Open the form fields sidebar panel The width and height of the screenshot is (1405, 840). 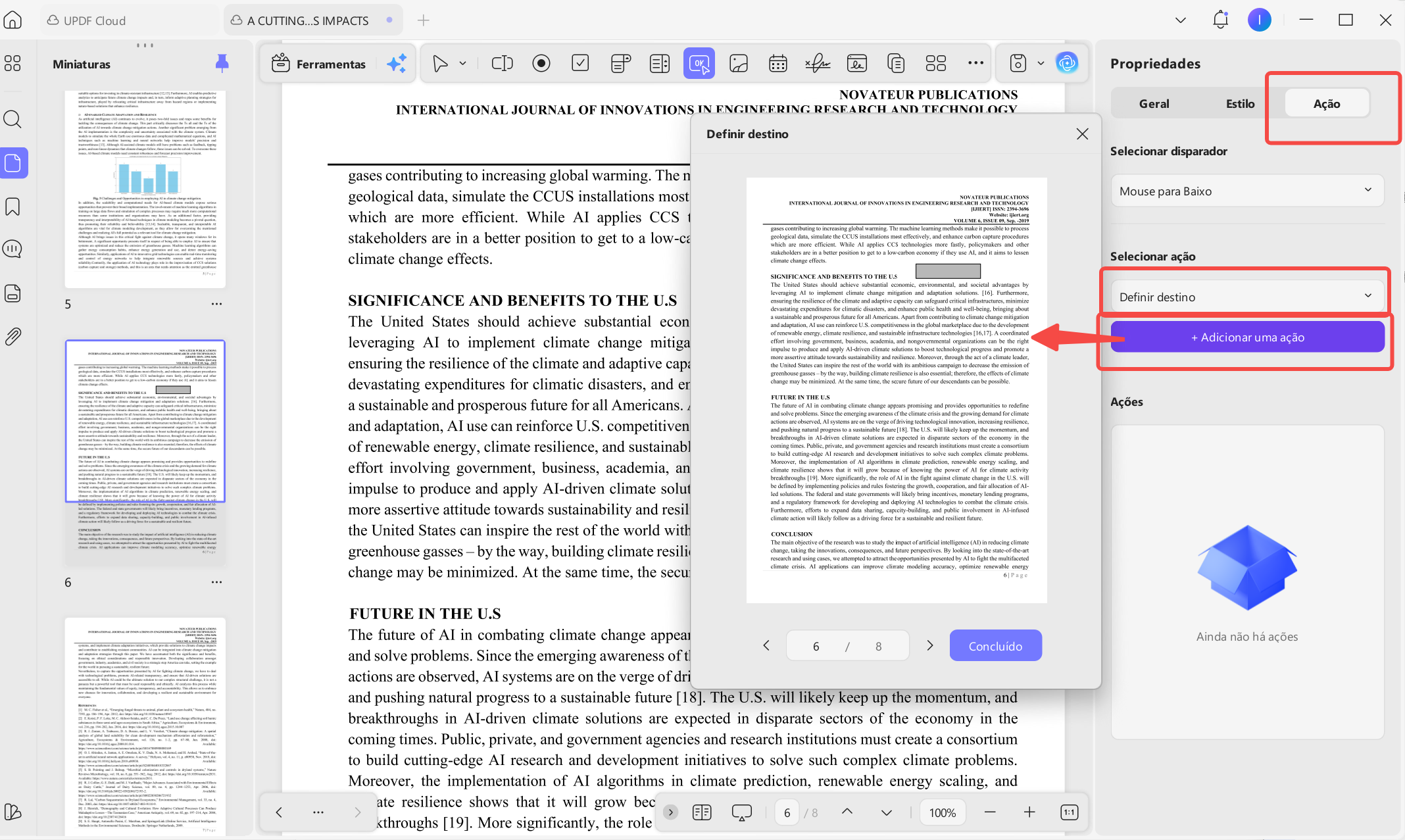click(x=12, y=293)
